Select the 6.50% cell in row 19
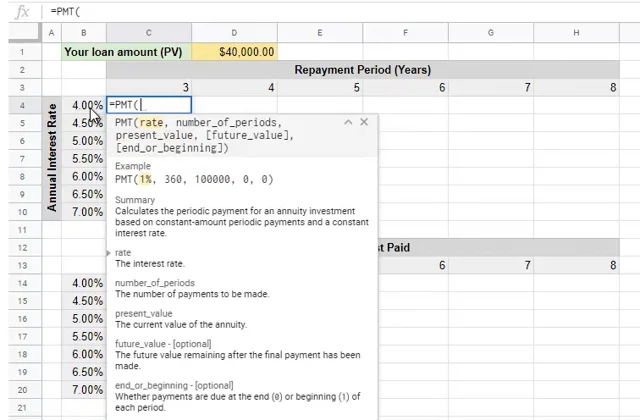 pyautogui.click(x=84, y=372)
